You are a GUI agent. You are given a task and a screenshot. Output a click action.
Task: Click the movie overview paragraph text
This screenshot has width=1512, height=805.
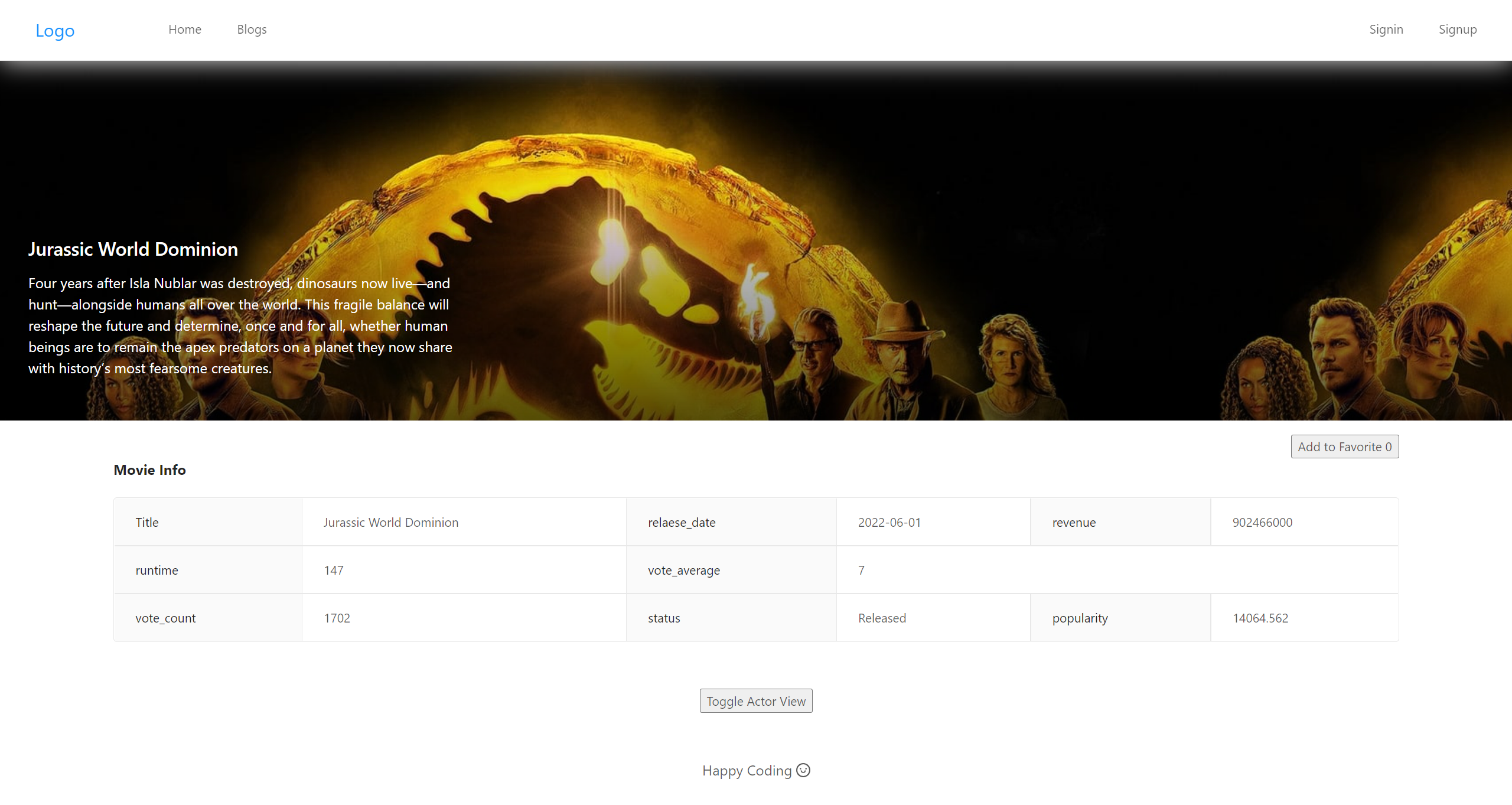pyautogui.click(x=240, y=326)
